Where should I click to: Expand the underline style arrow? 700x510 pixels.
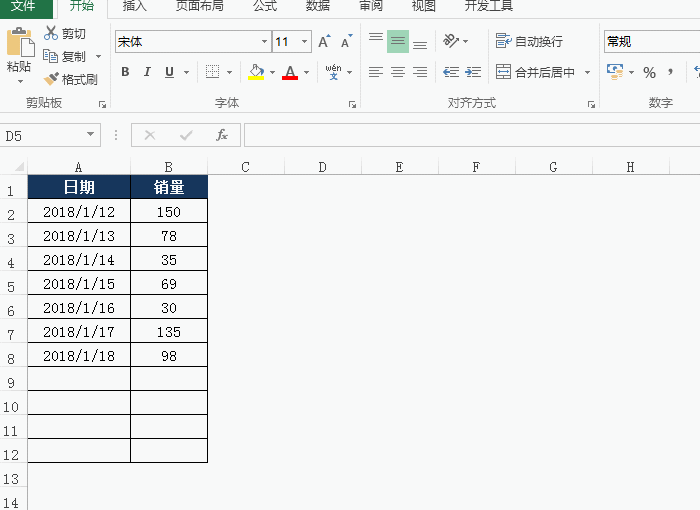(x=186, y=72)
